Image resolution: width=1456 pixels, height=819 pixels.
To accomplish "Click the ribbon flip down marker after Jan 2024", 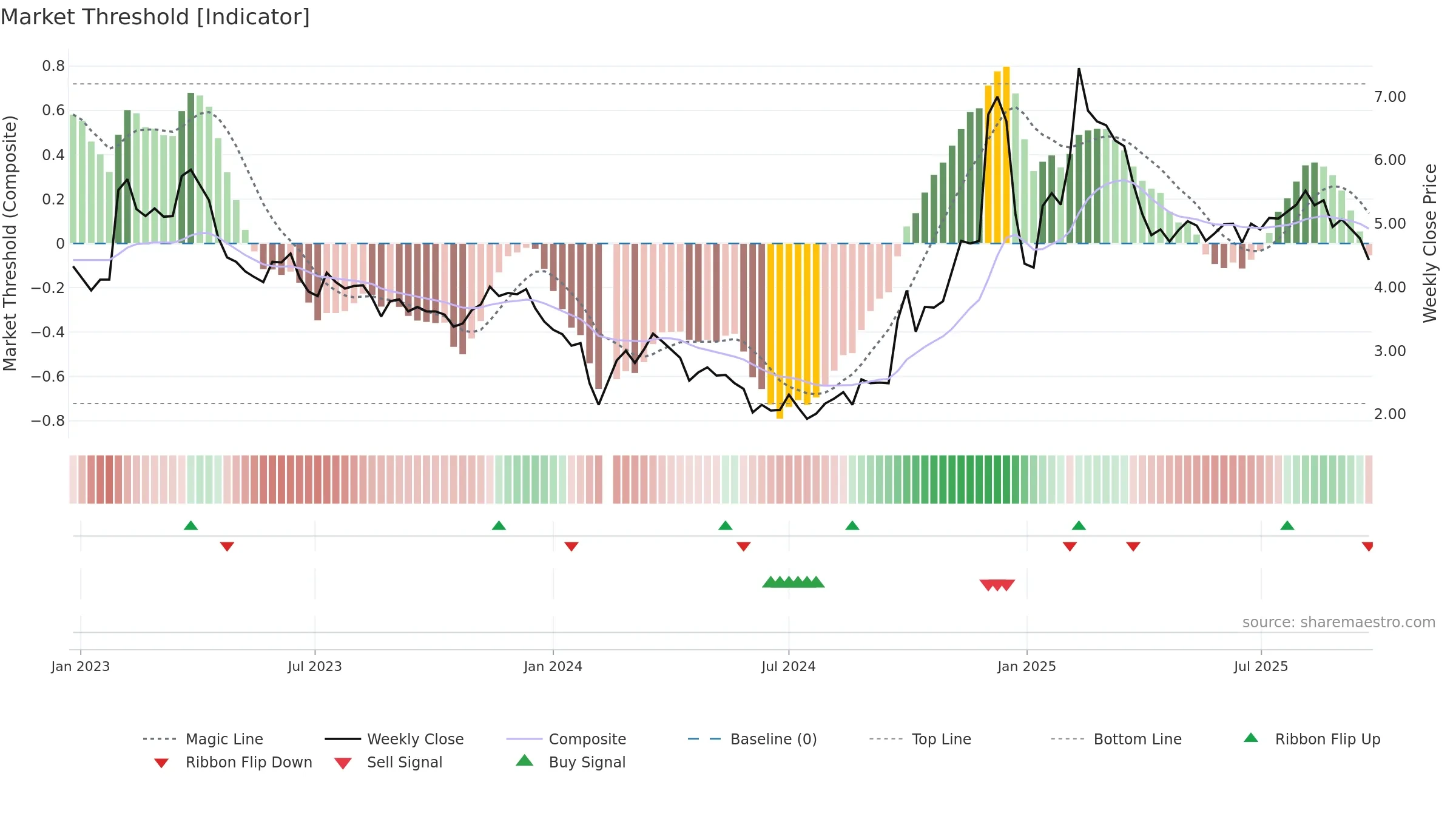I will (x=571, y=547).
